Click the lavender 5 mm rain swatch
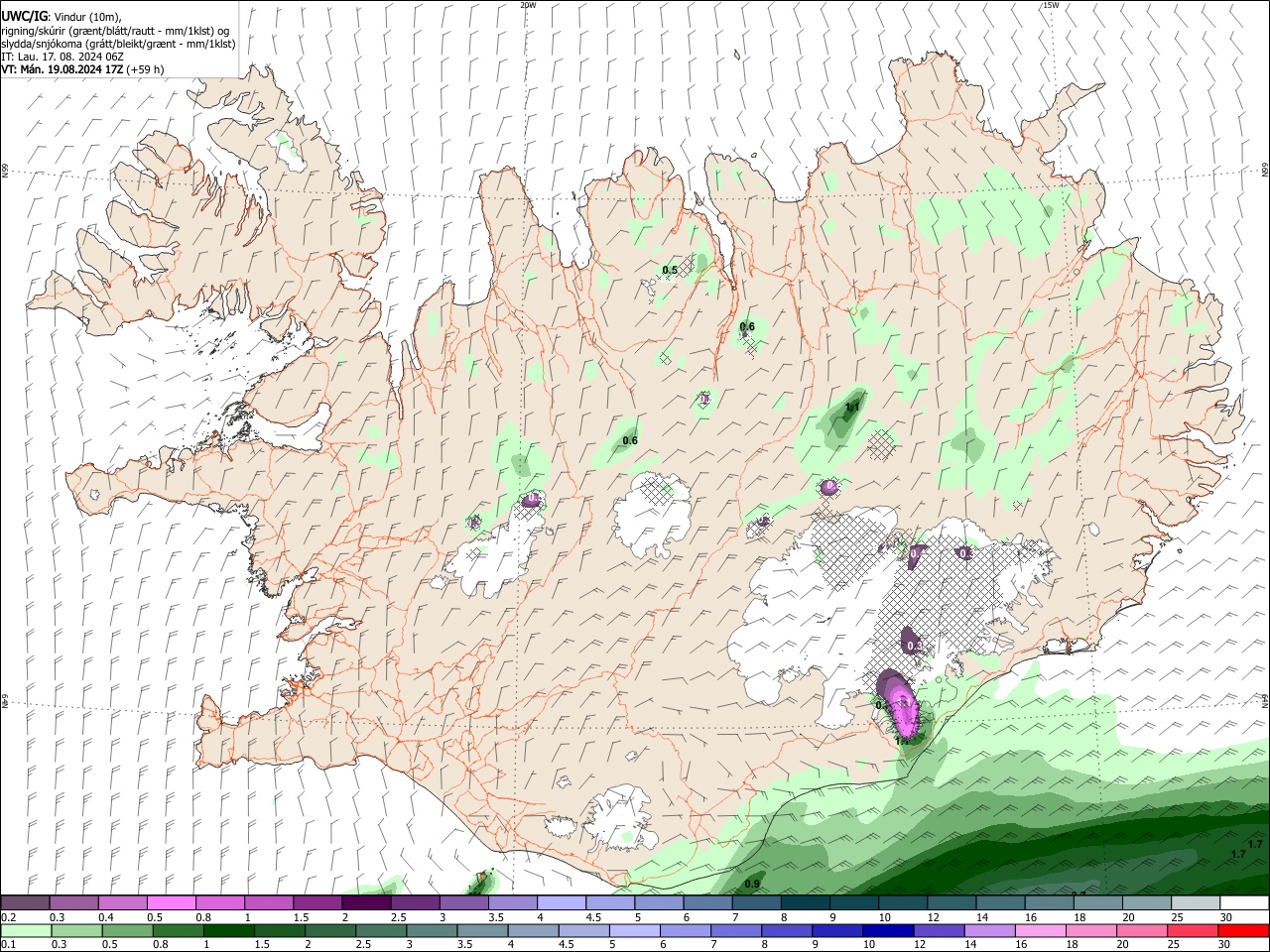Screen dimensions: 1270x952 pos(635,931)
